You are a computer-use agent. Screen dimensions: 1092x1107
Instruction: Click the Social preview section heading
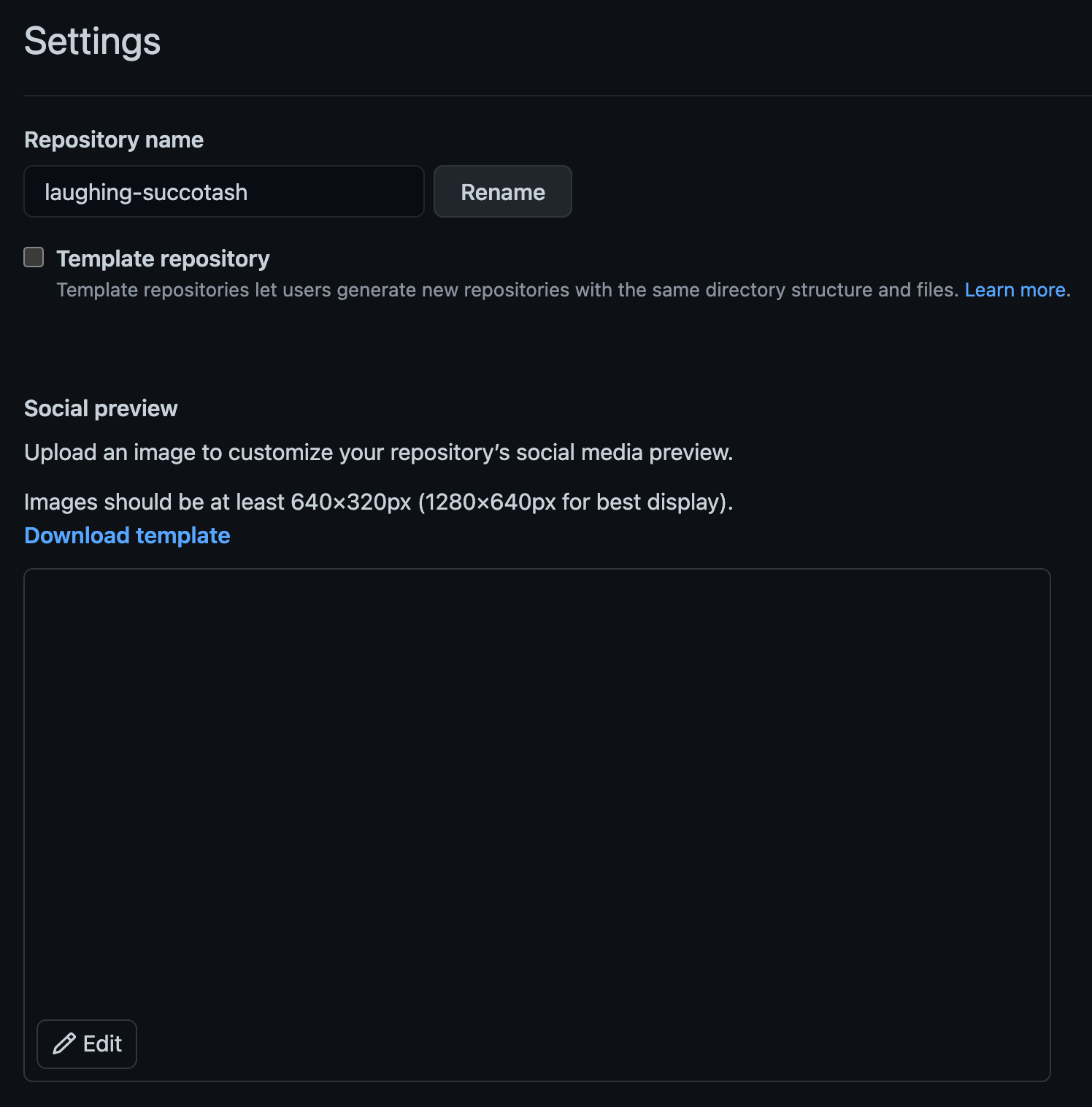pos(101,408)
